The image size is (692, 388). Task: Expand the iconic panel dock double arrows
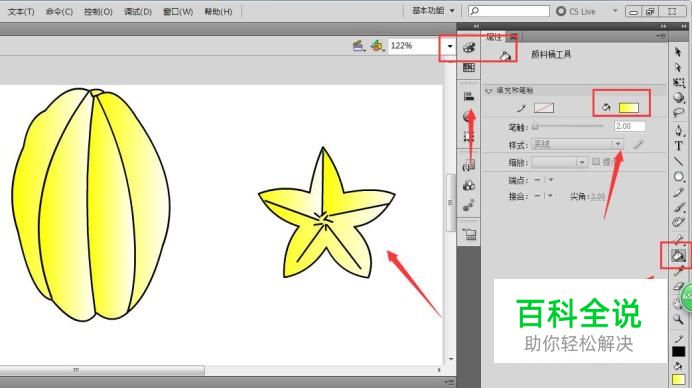[476, 26]
